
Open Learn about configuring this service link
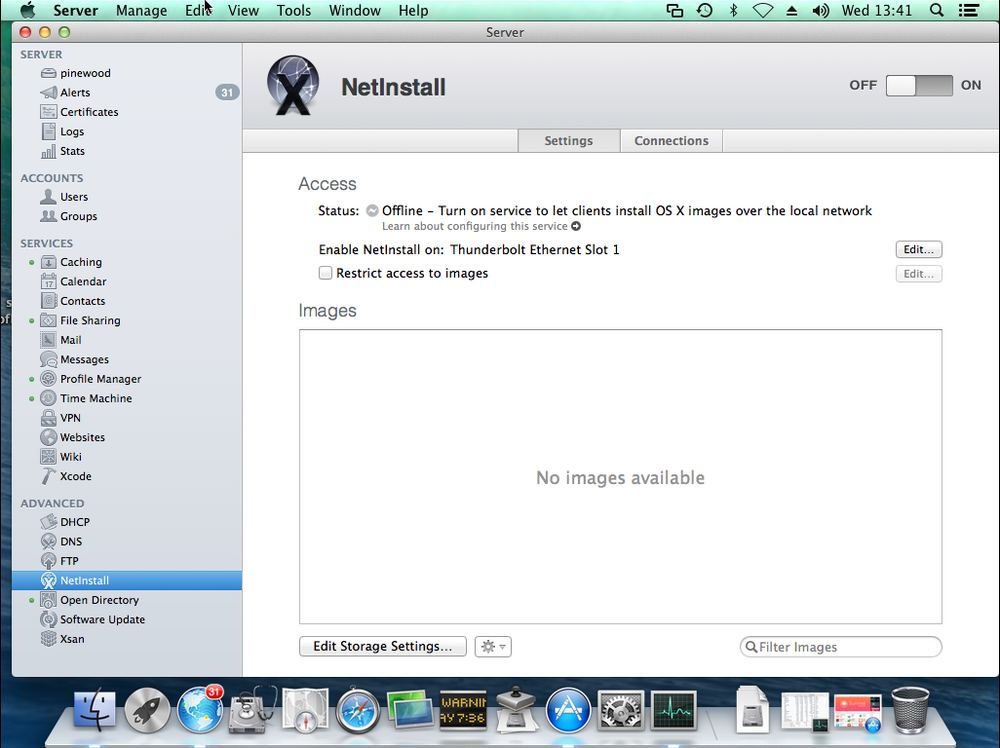click(x=481, y=226)
